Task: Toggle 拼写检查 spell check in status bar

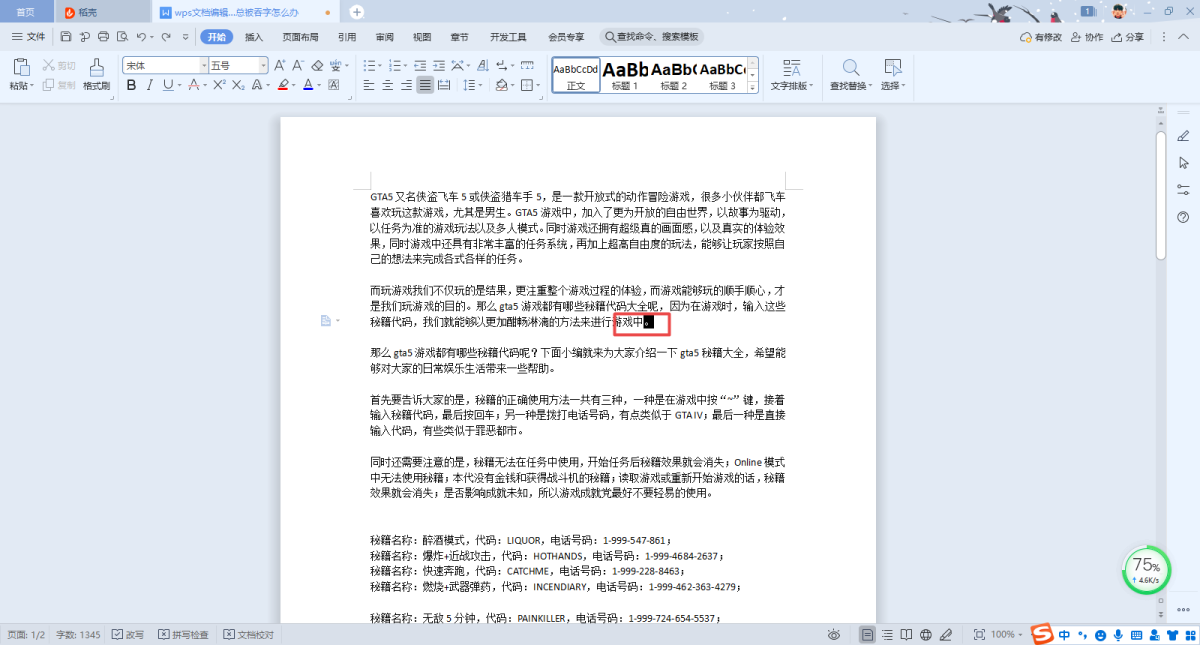Action: 183,635
